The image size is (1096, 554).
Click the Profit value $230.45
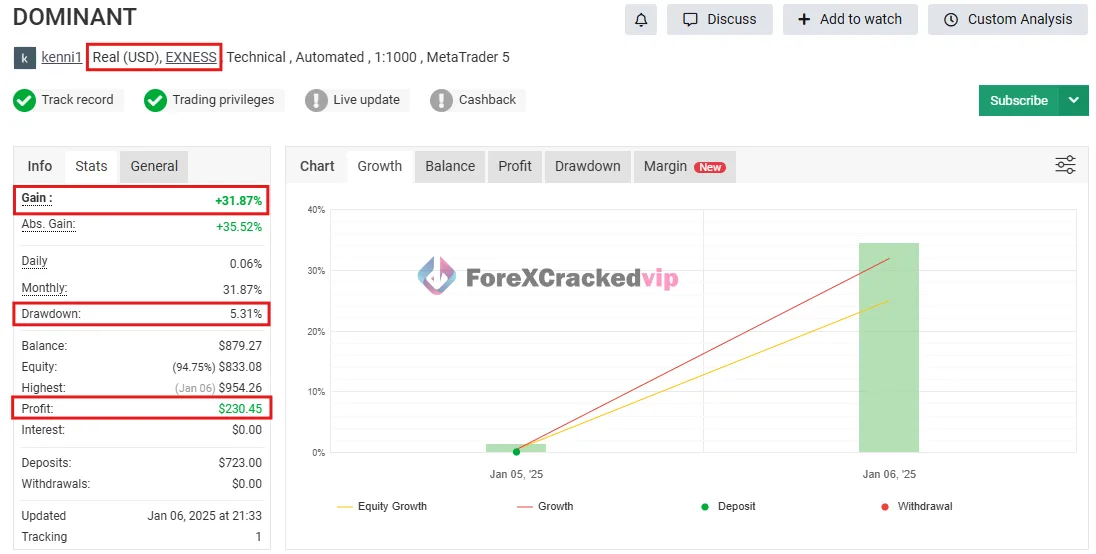coord(240,409)
